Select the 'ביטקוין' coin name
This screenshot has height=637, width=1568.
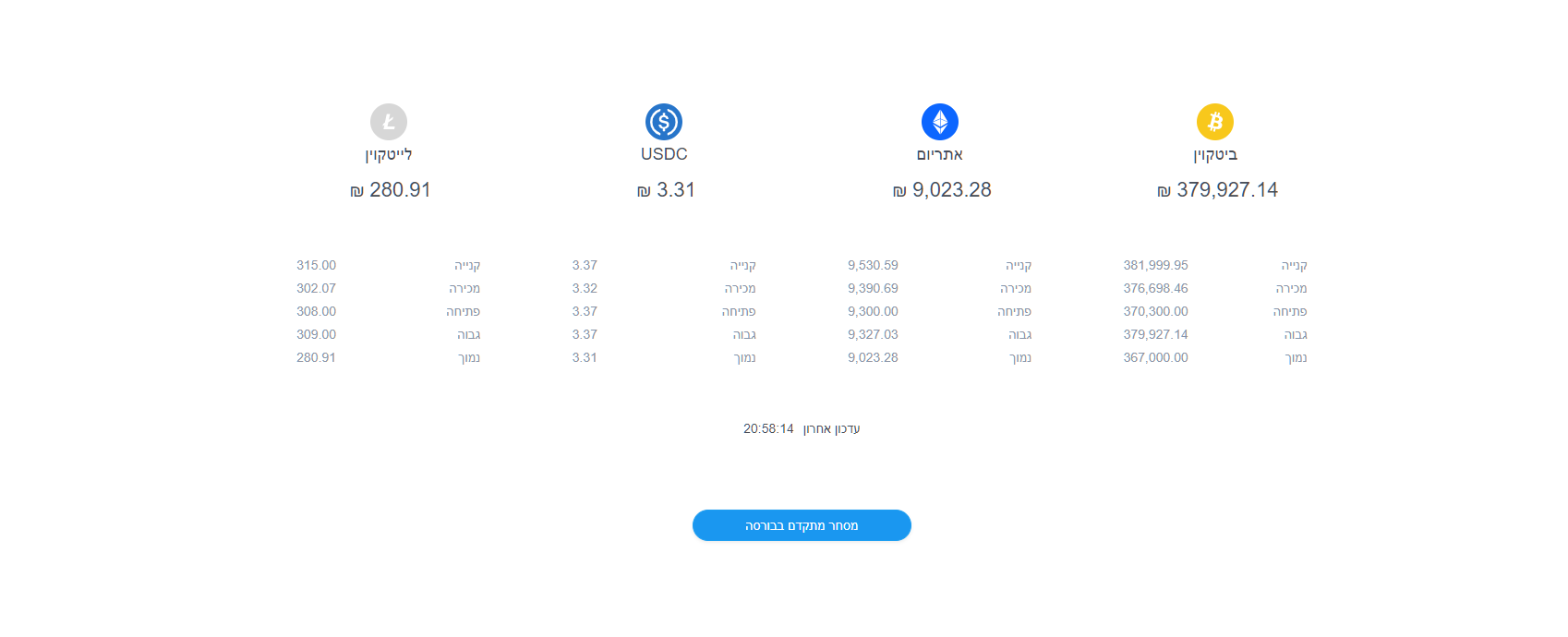tap(1215, 154)
